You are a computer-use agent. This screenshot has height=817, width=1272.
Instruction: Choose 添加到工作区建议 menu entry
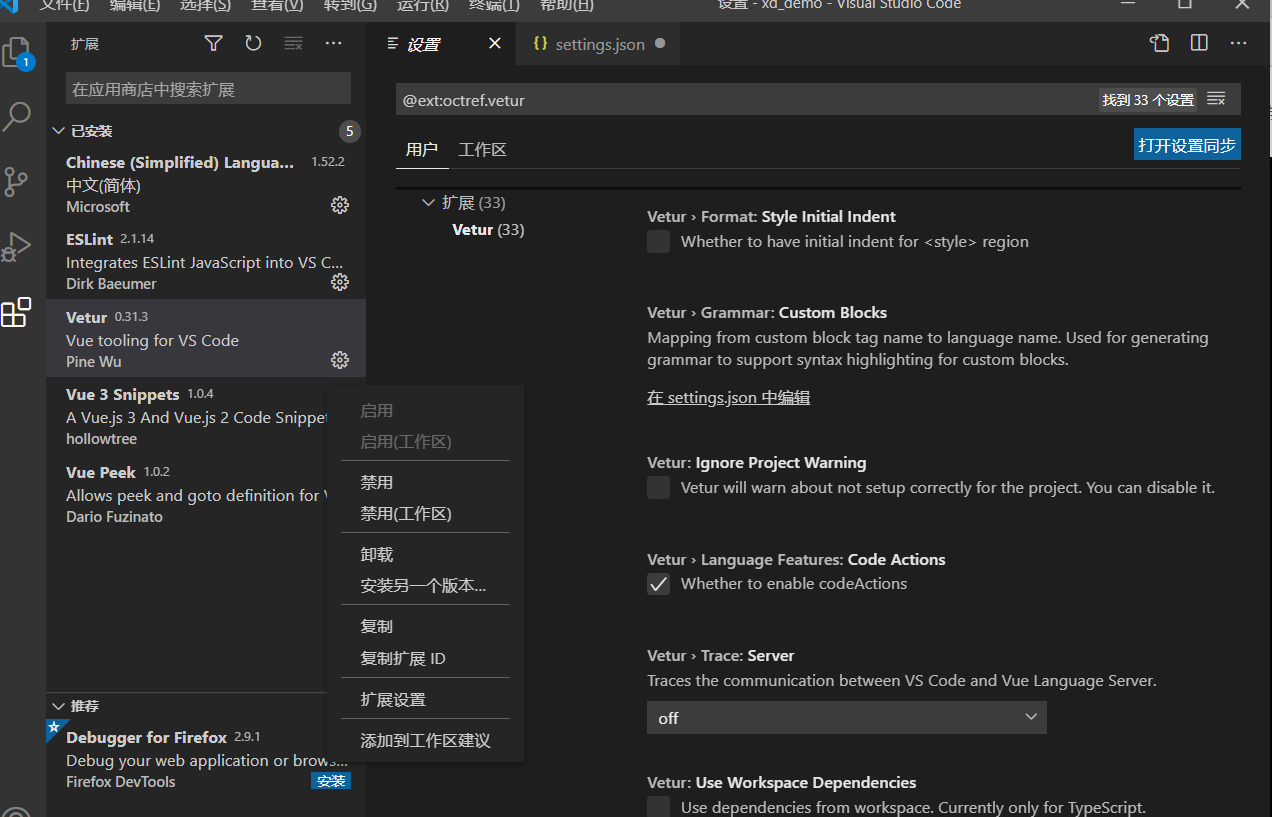coord(425,741)
